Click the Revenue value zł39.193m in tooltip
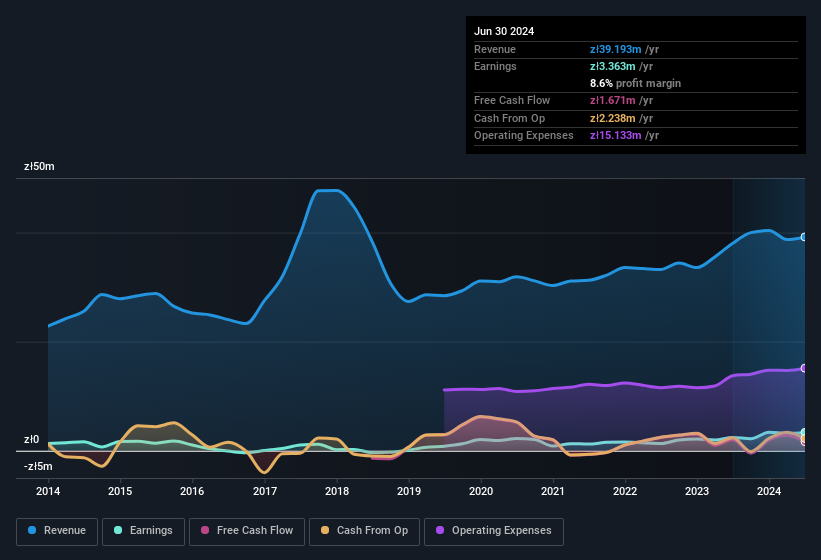 click(614, 49)
